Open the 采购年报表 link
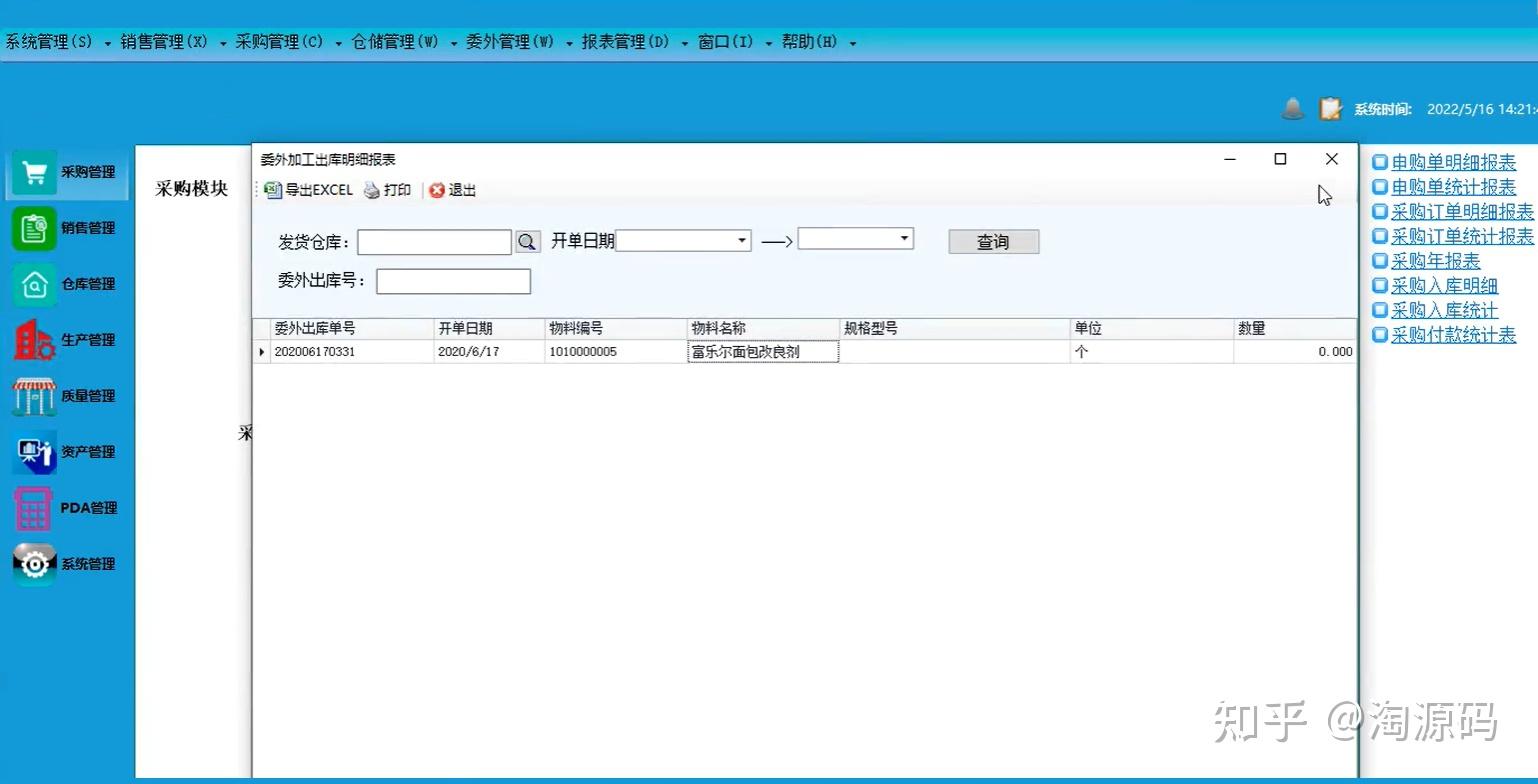Image resolution: width=1538 pixels, height=784 pixels. 1434,260
